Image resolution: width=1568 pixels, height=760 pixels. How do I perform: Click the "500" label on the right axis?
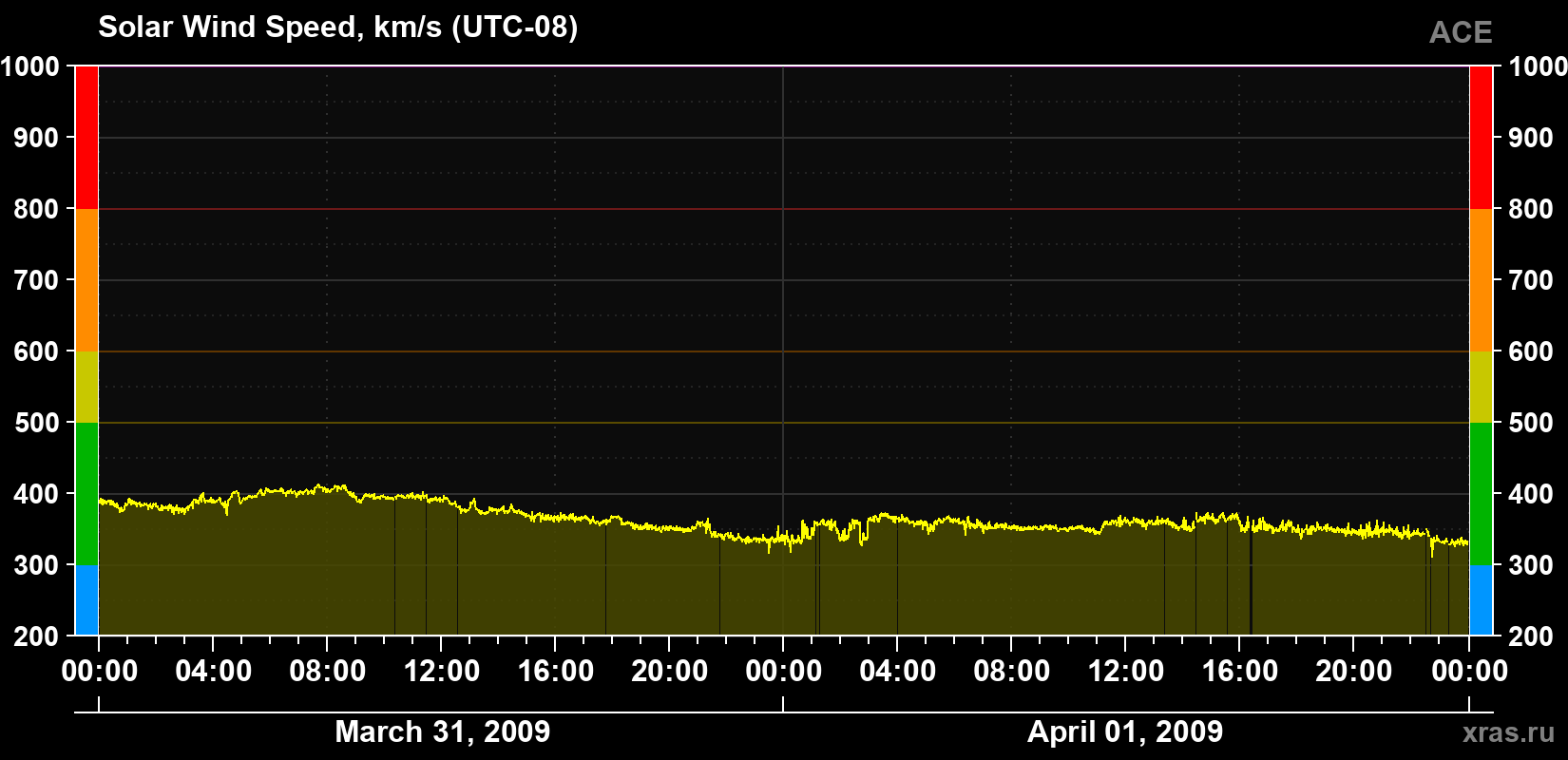[1531, 423]
